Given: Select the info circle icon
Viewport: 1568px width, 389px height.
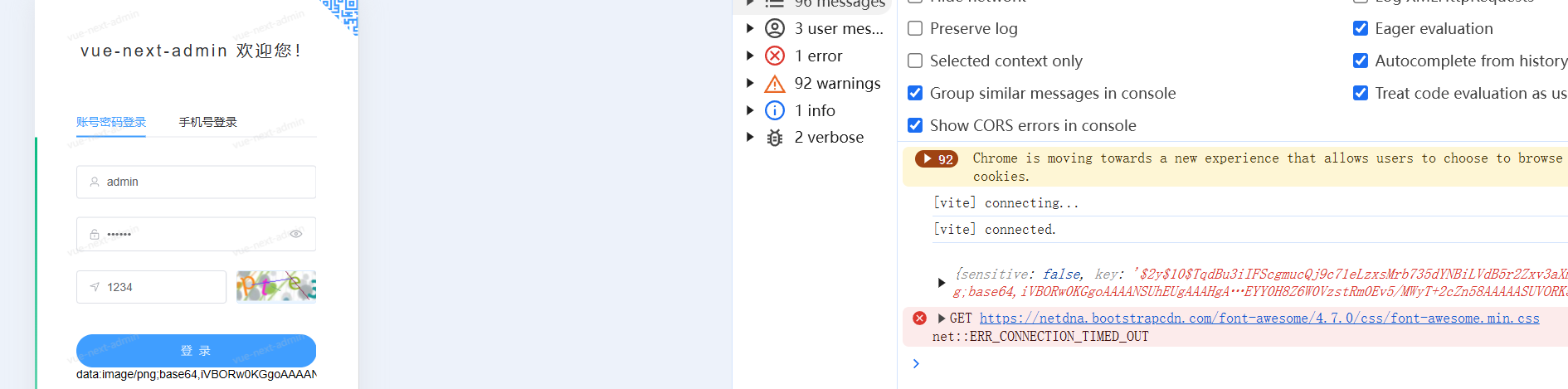Looking at the screenshot, I should (x=775, y=110).
